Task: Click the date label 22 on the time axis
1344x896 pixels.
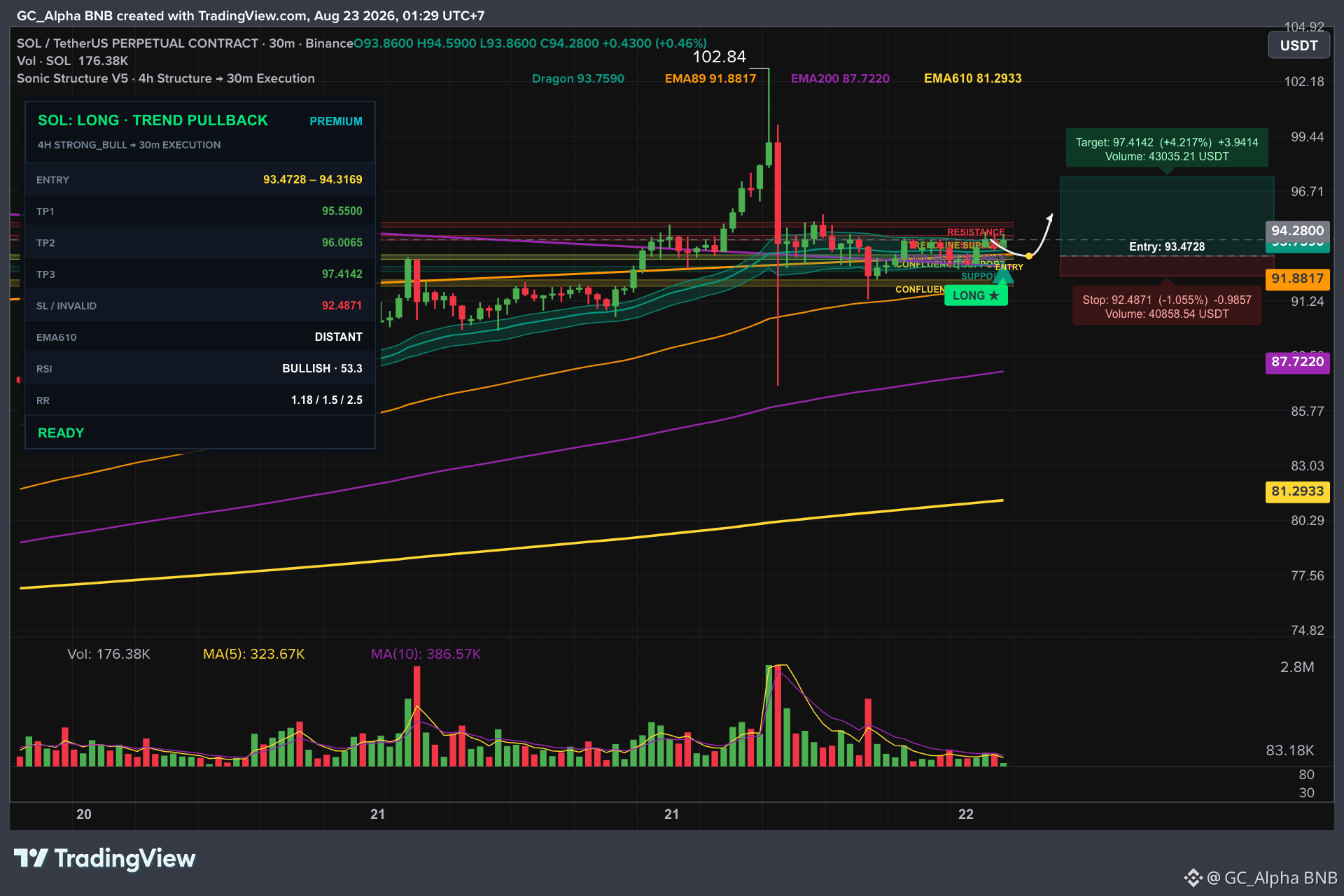Action: (966, 814)
